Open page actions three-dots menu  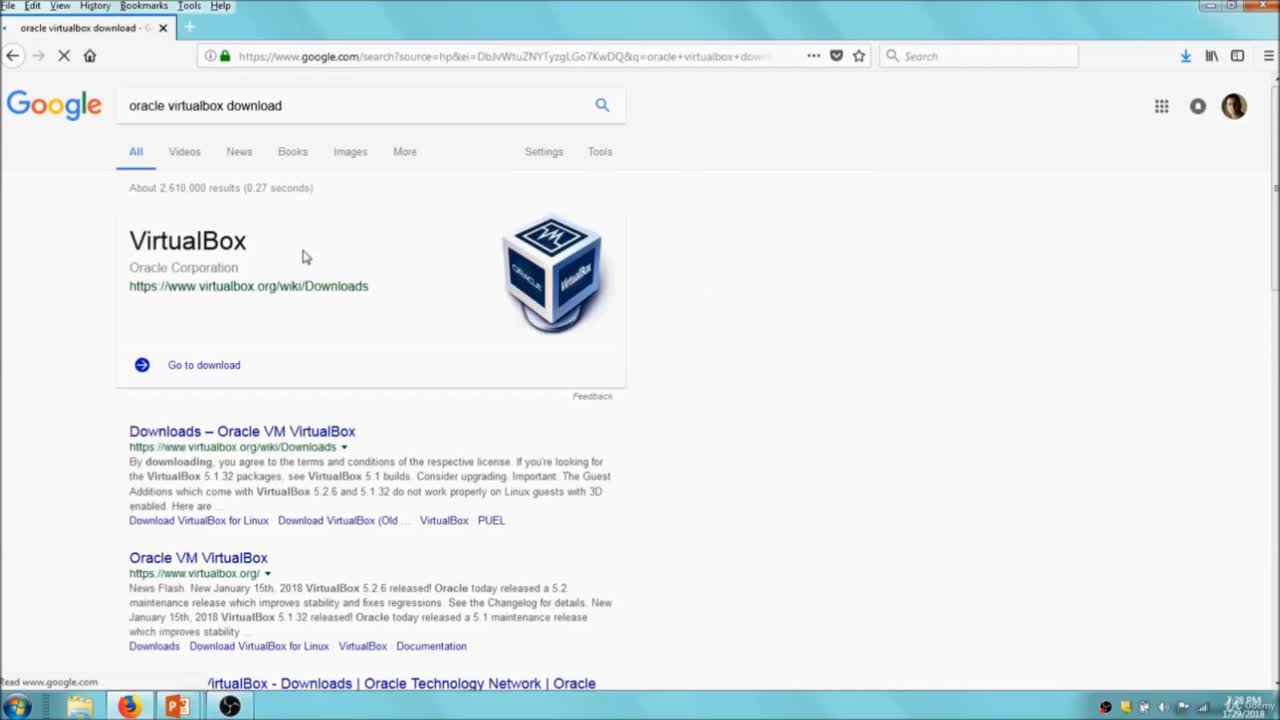[x=813, y=56]
